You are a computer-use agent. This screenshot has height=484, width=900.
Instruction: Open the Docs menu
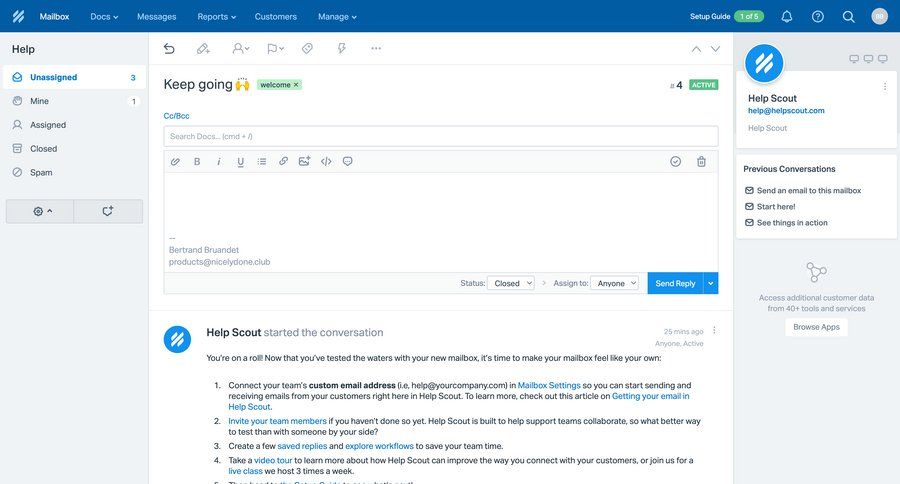pos(104,17)
